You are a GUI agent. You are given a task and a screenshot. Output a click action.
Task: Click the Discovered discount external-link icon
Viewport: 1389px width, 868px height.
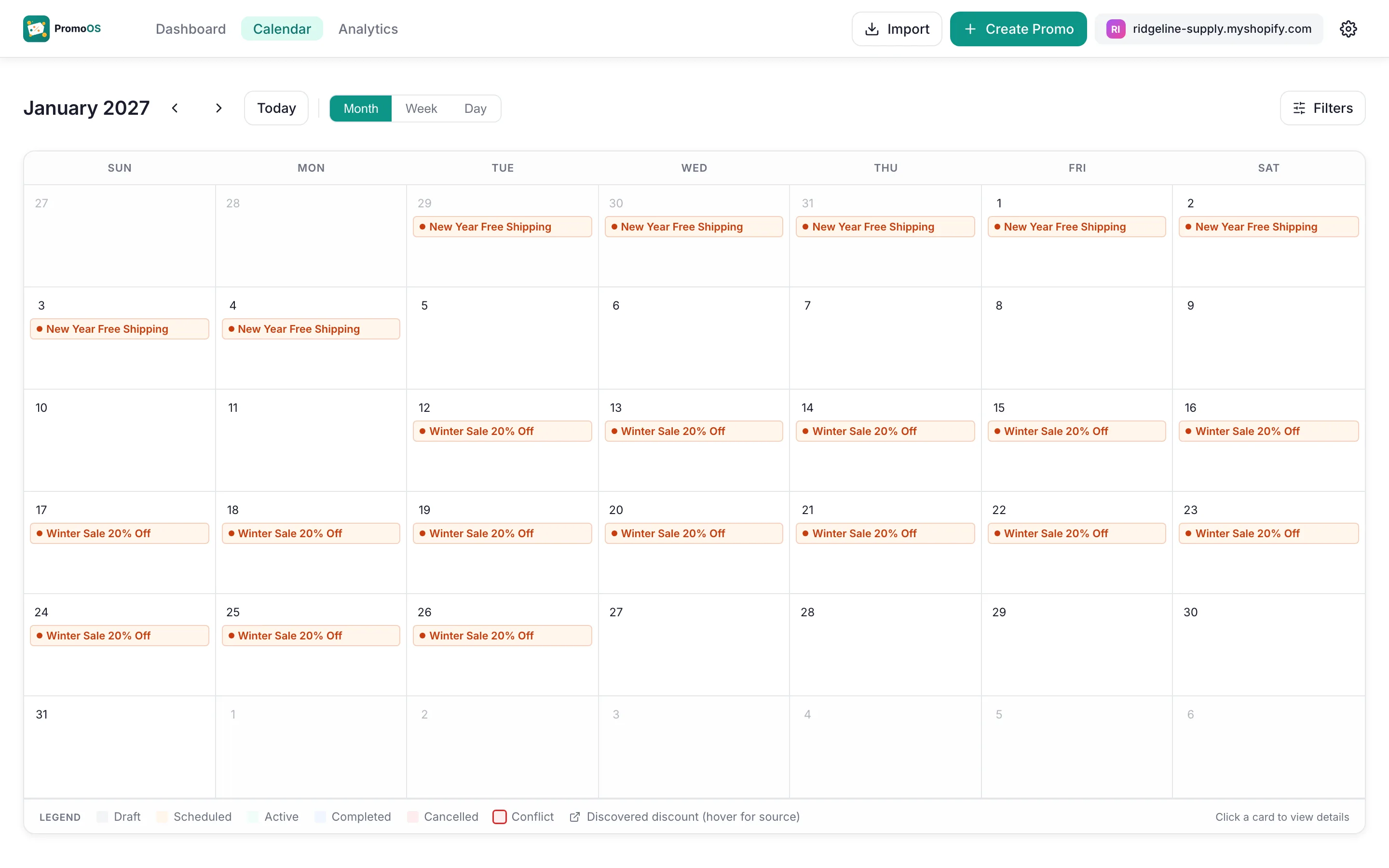[574, 816]
